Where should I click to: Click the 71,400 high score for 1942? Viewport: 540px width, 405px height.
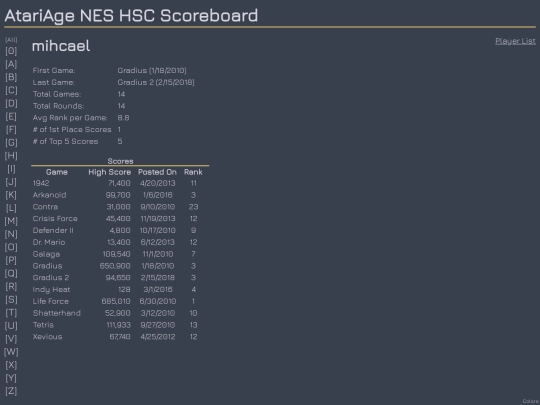tap(119, 183)
